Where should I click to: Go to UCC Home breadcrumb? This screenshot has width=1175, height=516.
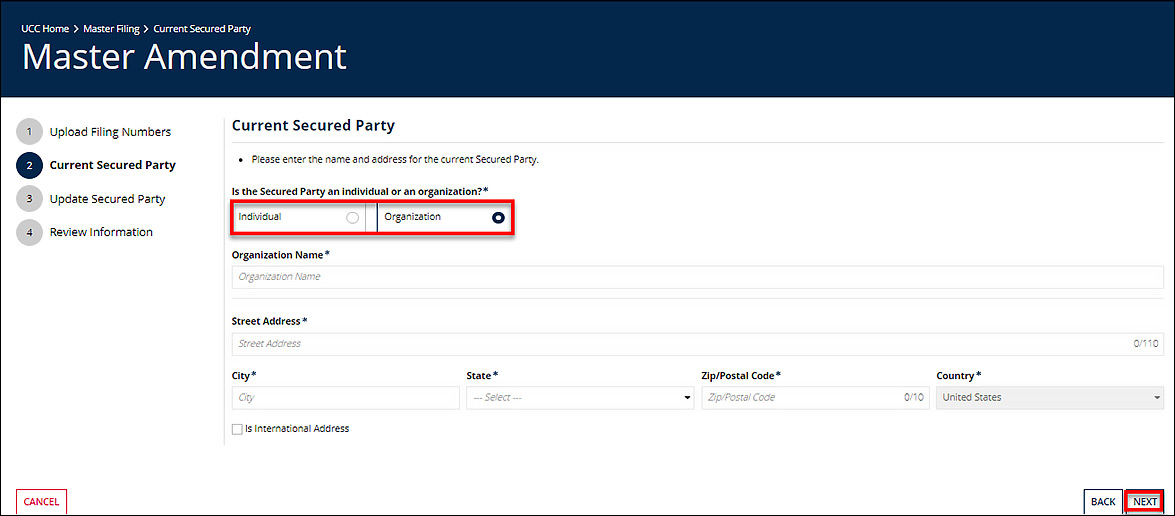(x=45, y=29)
